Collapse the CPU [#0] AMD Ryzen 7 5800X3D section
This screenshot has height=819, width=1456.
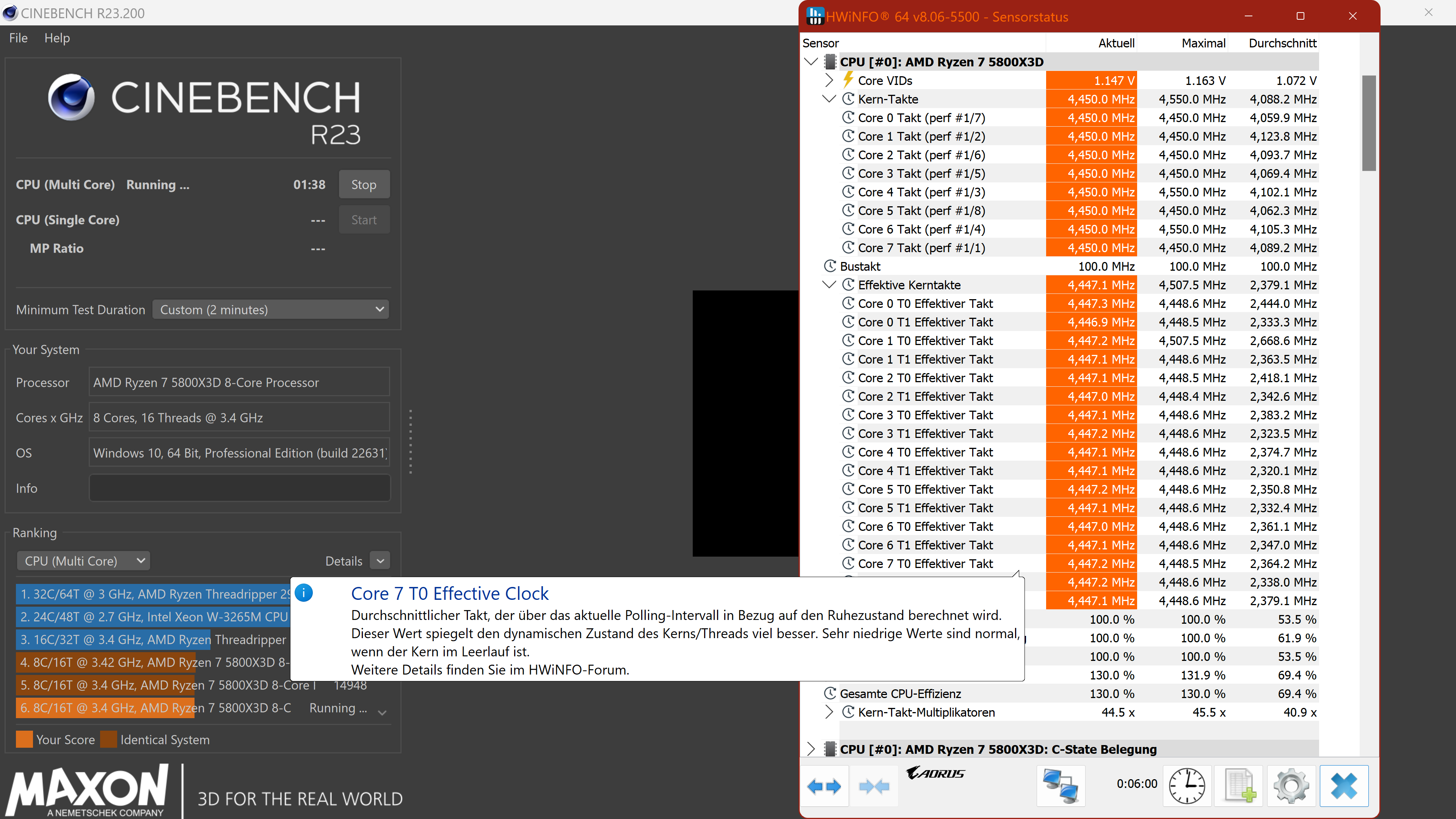point(811,61)
